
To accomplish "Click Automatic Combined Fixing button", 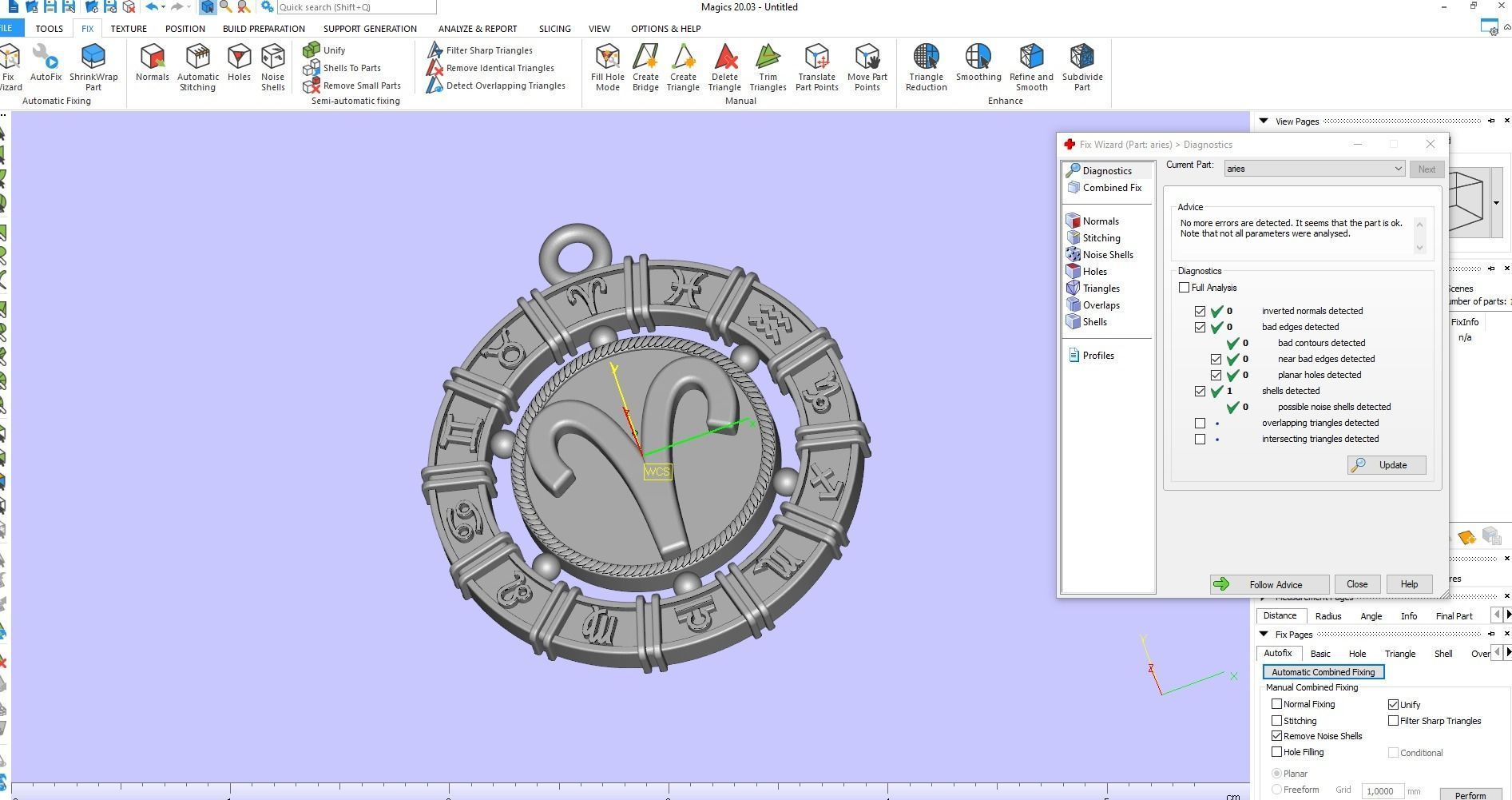I will pos(1323,672).
